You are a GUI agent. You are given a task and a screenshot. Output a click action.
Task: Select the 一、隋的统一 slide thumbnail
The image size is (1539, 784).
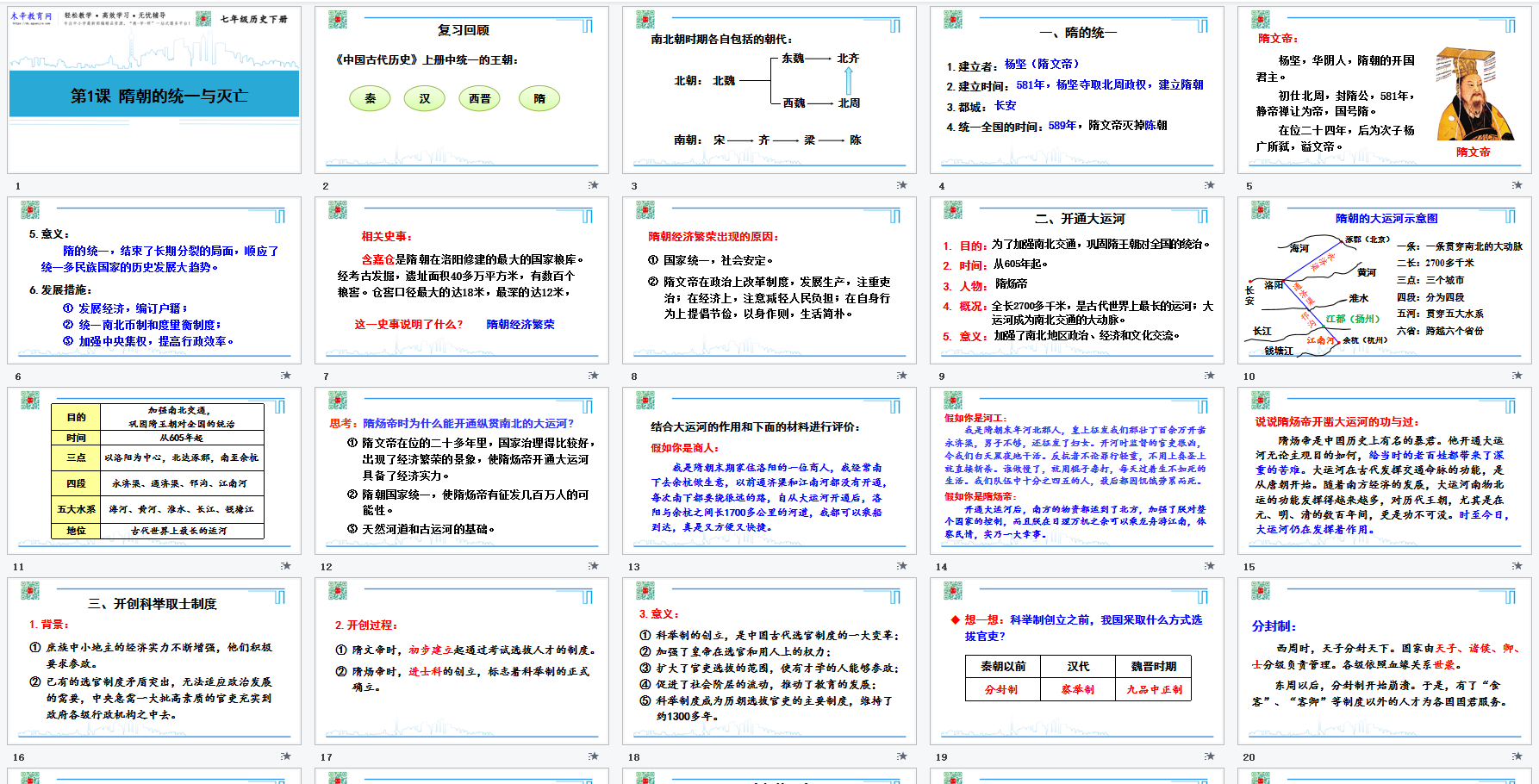(x=1077, y=90)
